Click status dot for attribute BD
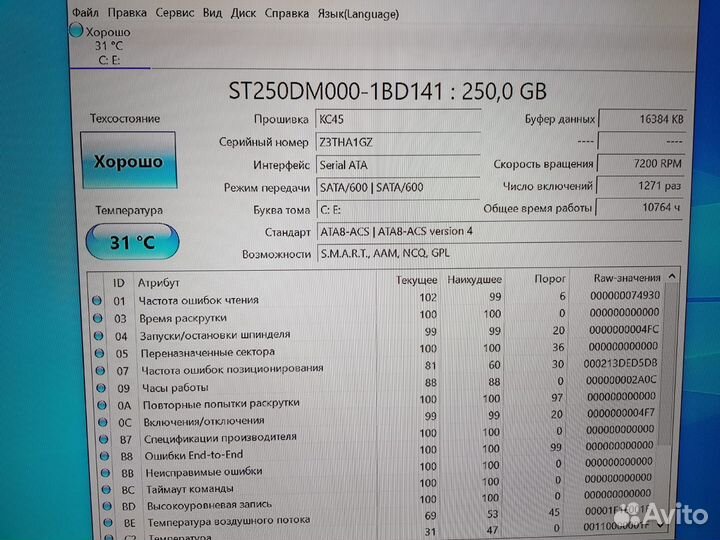The image size is (720, 540). click(107, 506)
